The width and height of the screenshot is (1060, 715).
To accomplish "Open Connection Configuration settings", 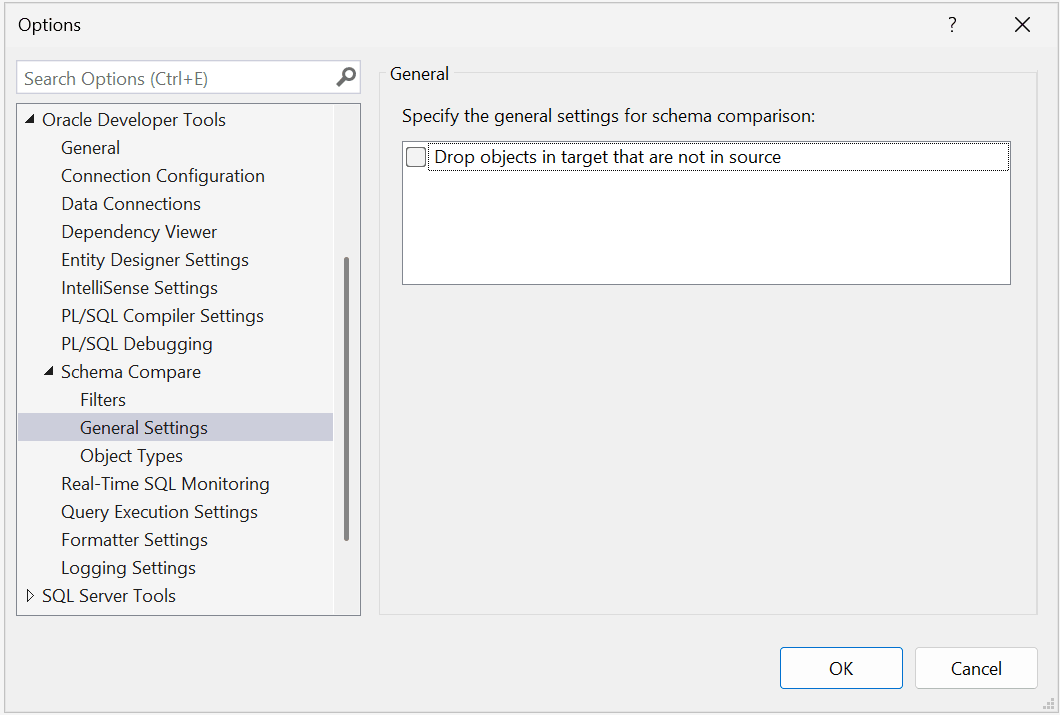I will coord(162,175).
